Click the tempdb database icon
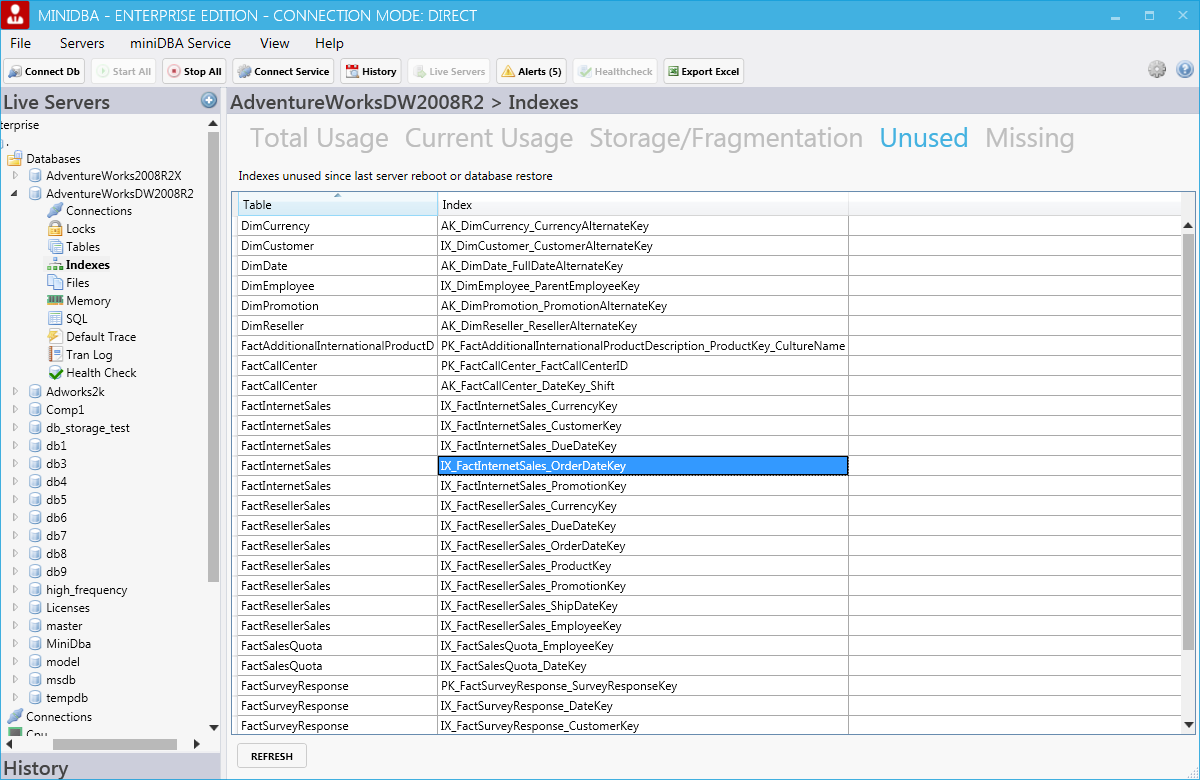The height and width of the screenshot is (780, 1200). click(x=36, y=697)
